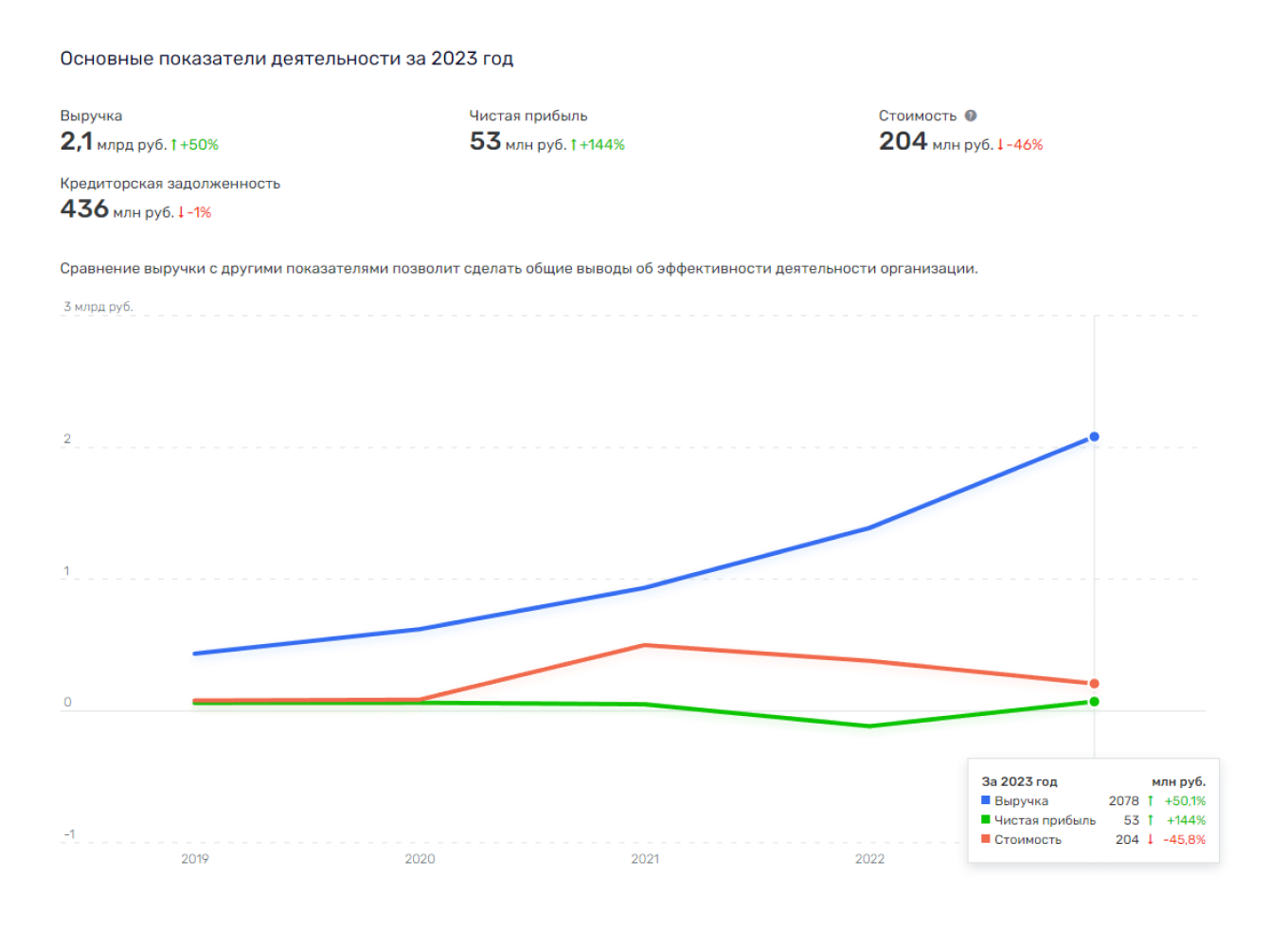1288x931 pixels.
Task: Click the 2078 value in the tooltip
Action: [1124, 800]
